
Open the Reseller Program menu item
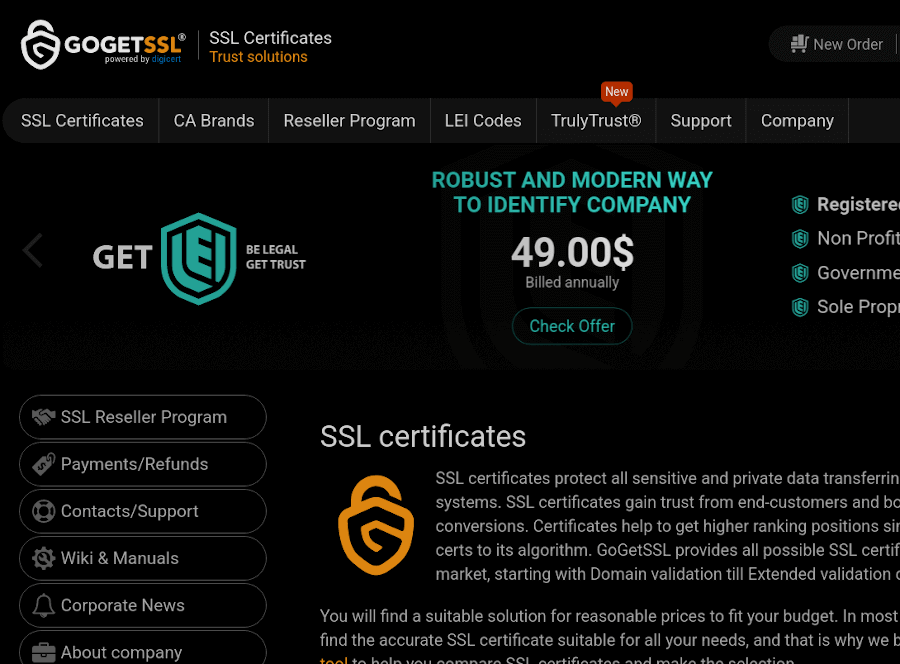tap(349, 121)
